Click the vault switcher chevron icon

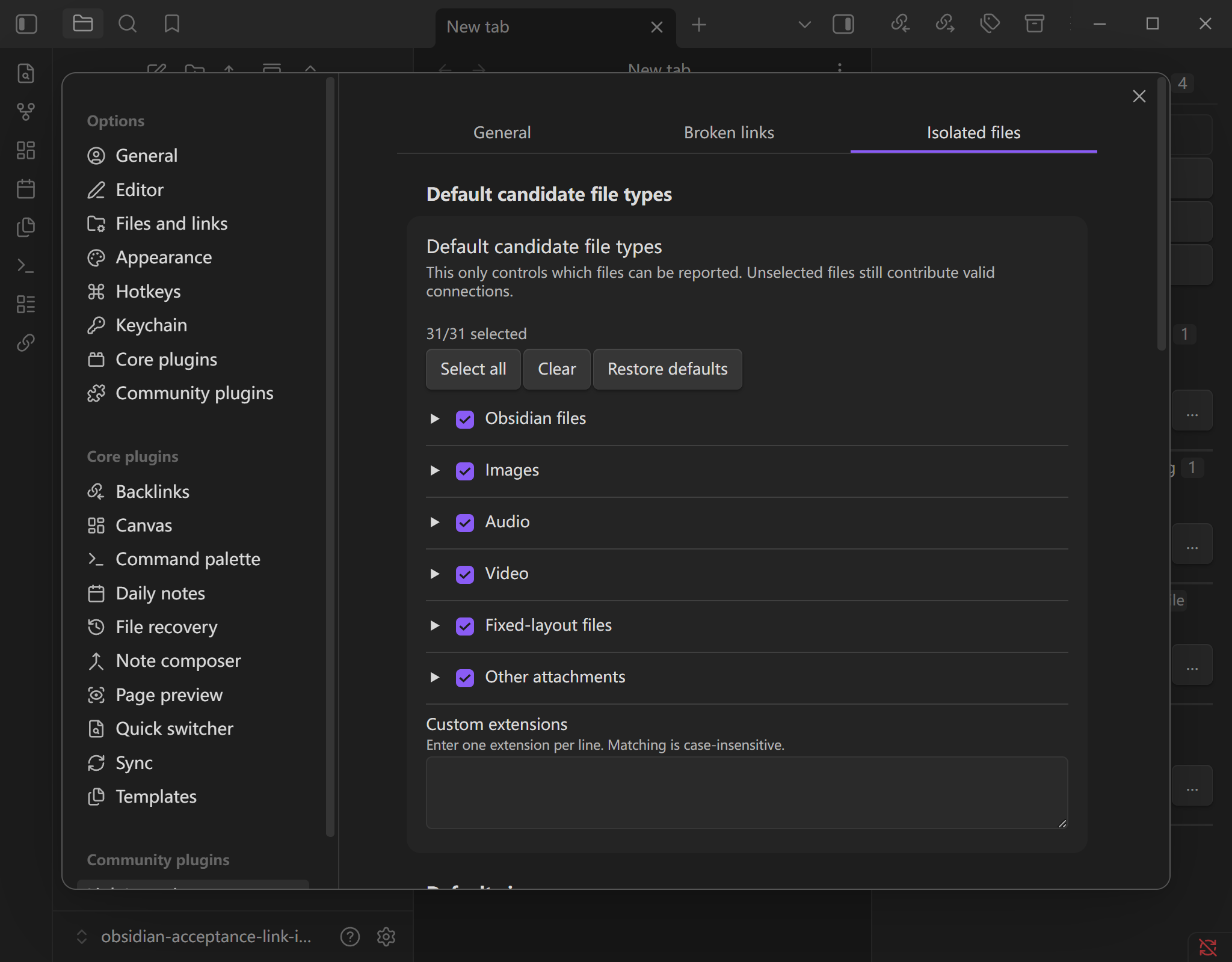(x=82, y=937)
